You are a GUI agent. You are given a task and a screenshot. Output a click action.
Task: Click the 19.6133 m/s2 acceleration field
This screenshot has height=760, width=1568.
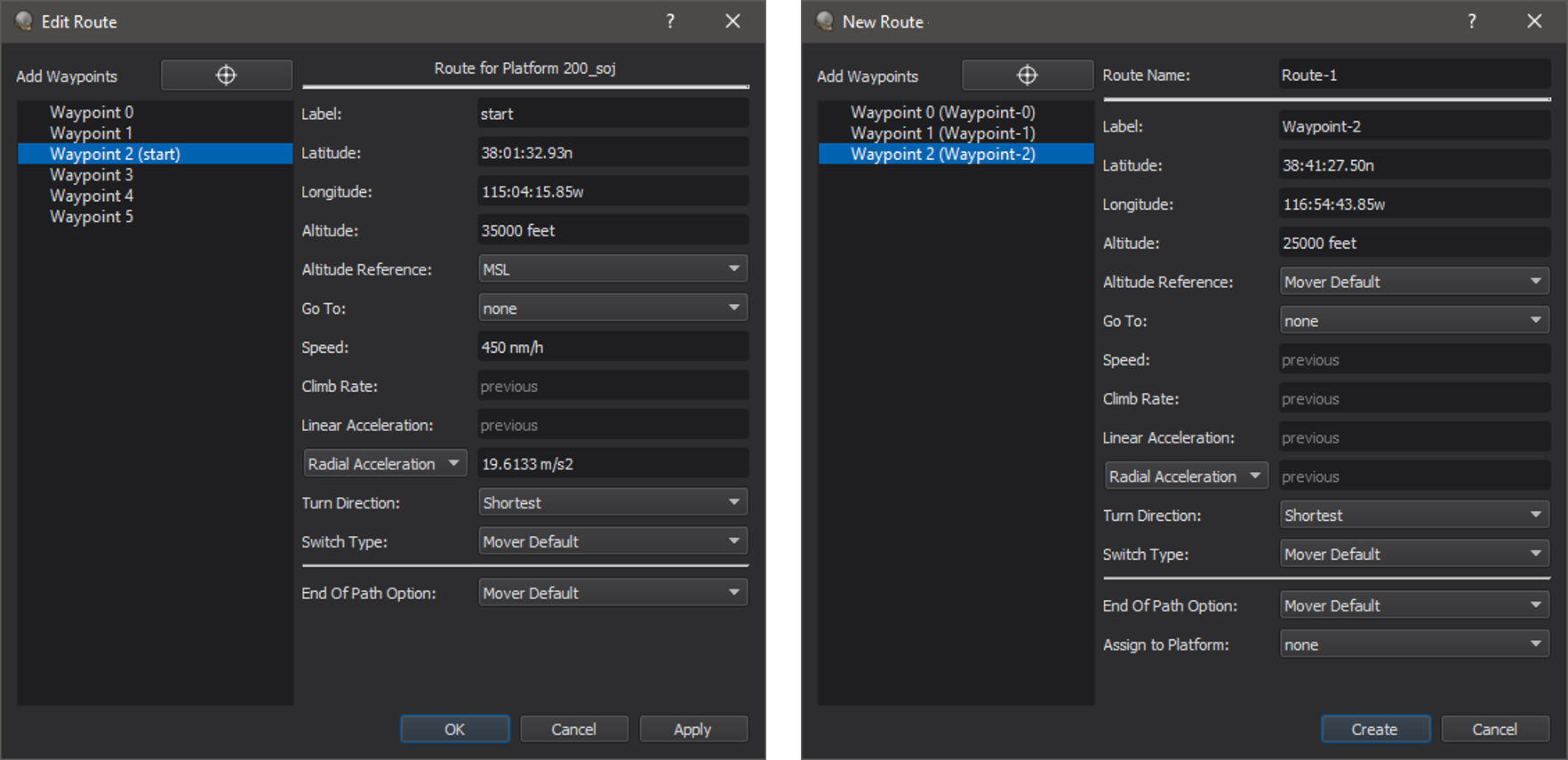tap(613, 464)
